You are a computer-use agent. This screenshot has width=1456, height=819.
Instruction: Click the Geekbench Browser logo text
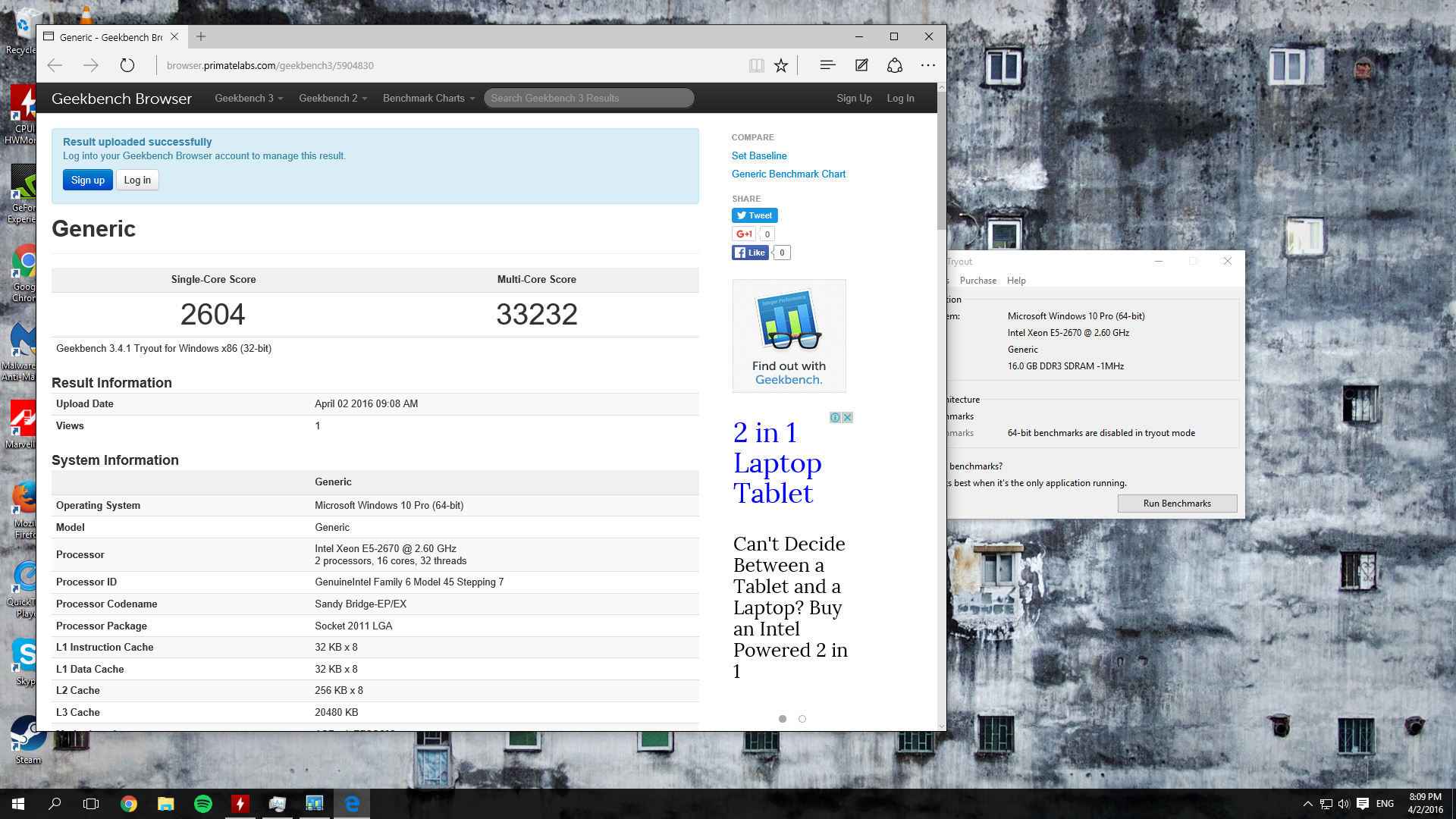(121, 99)
